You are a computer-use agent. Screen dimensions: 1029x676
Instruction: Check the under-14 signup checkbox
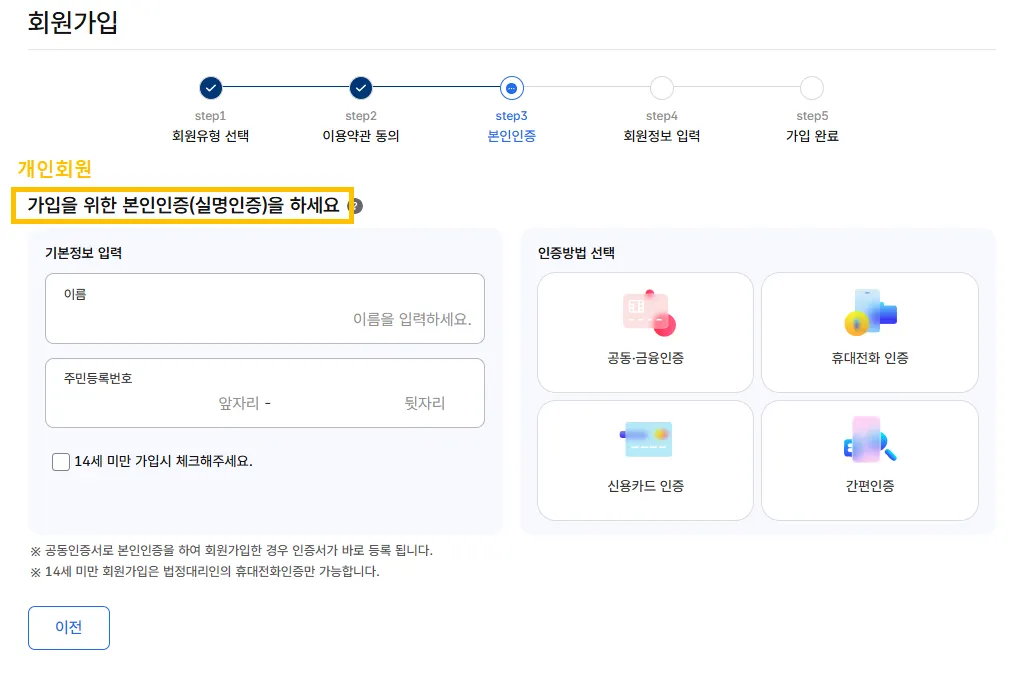[61, 461]
